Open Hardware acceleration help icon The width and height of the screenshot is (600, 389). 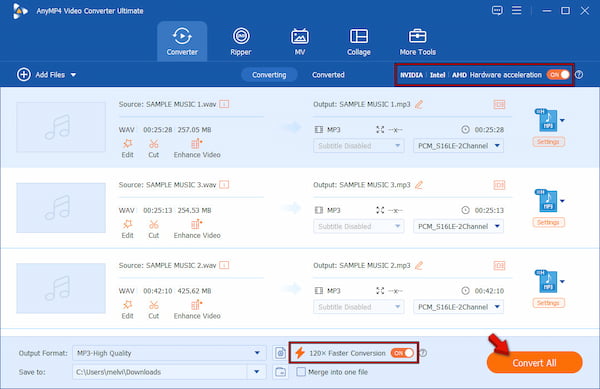[579, 75]
